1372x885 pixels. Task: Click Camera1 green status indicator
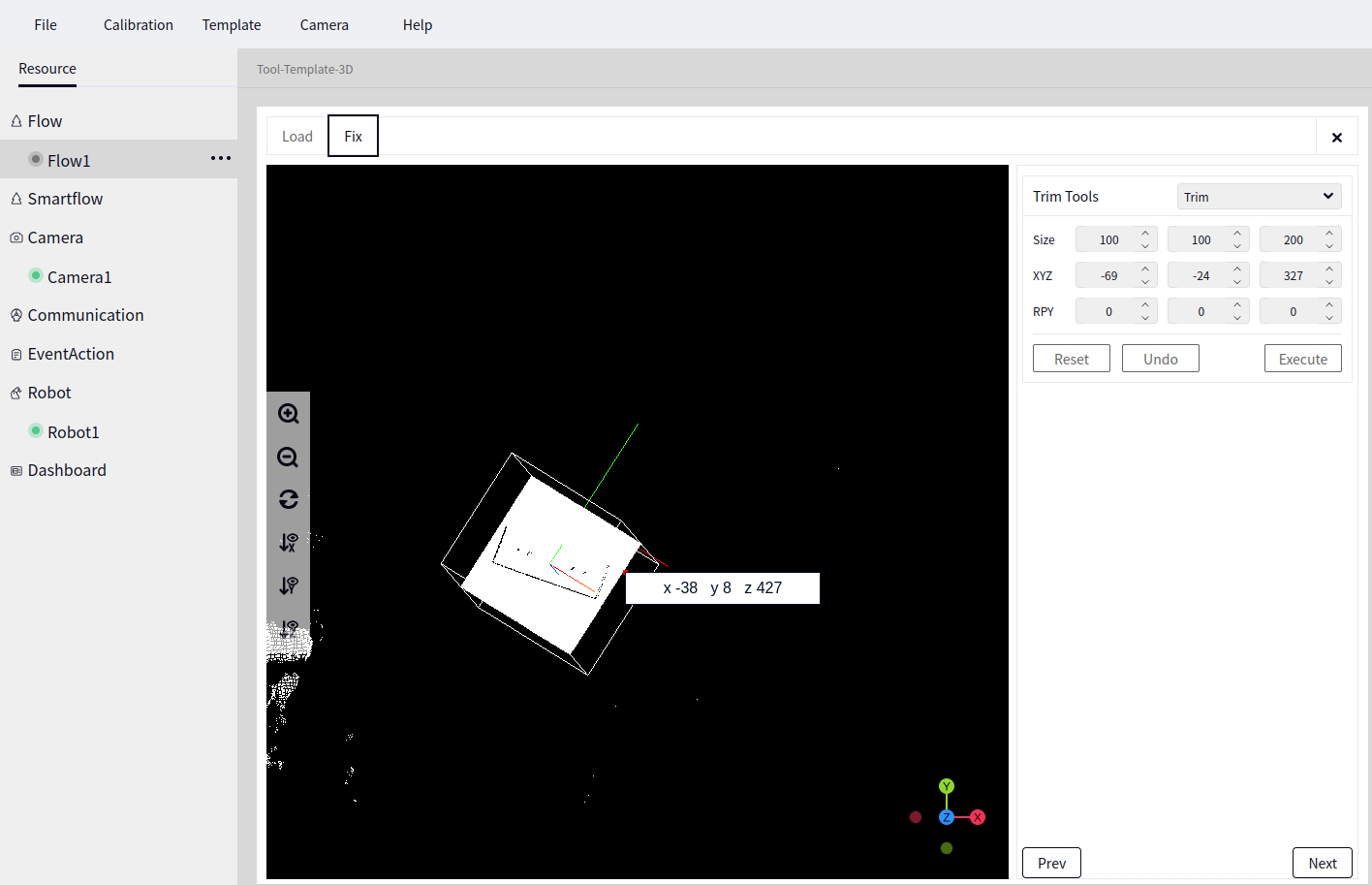coord(36,275)
